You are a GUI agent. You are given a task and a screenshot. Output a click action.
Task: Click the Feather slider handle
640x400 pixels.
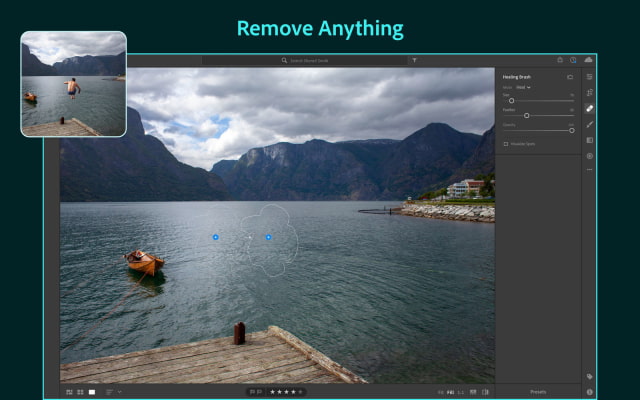tap(527, 116)
